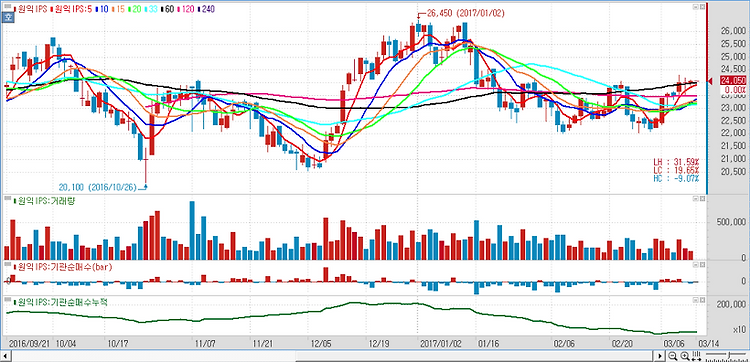The width and height of the screenshot is (750, 362).
Task: Minimize the price chart panel
Action: point(695,8)
